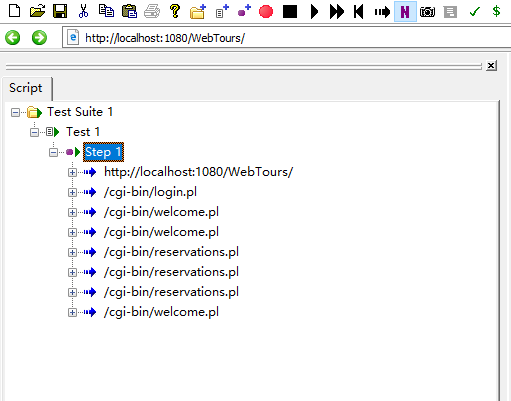Expand the /cgi-bin/login.pl request

tap(72, 192)
